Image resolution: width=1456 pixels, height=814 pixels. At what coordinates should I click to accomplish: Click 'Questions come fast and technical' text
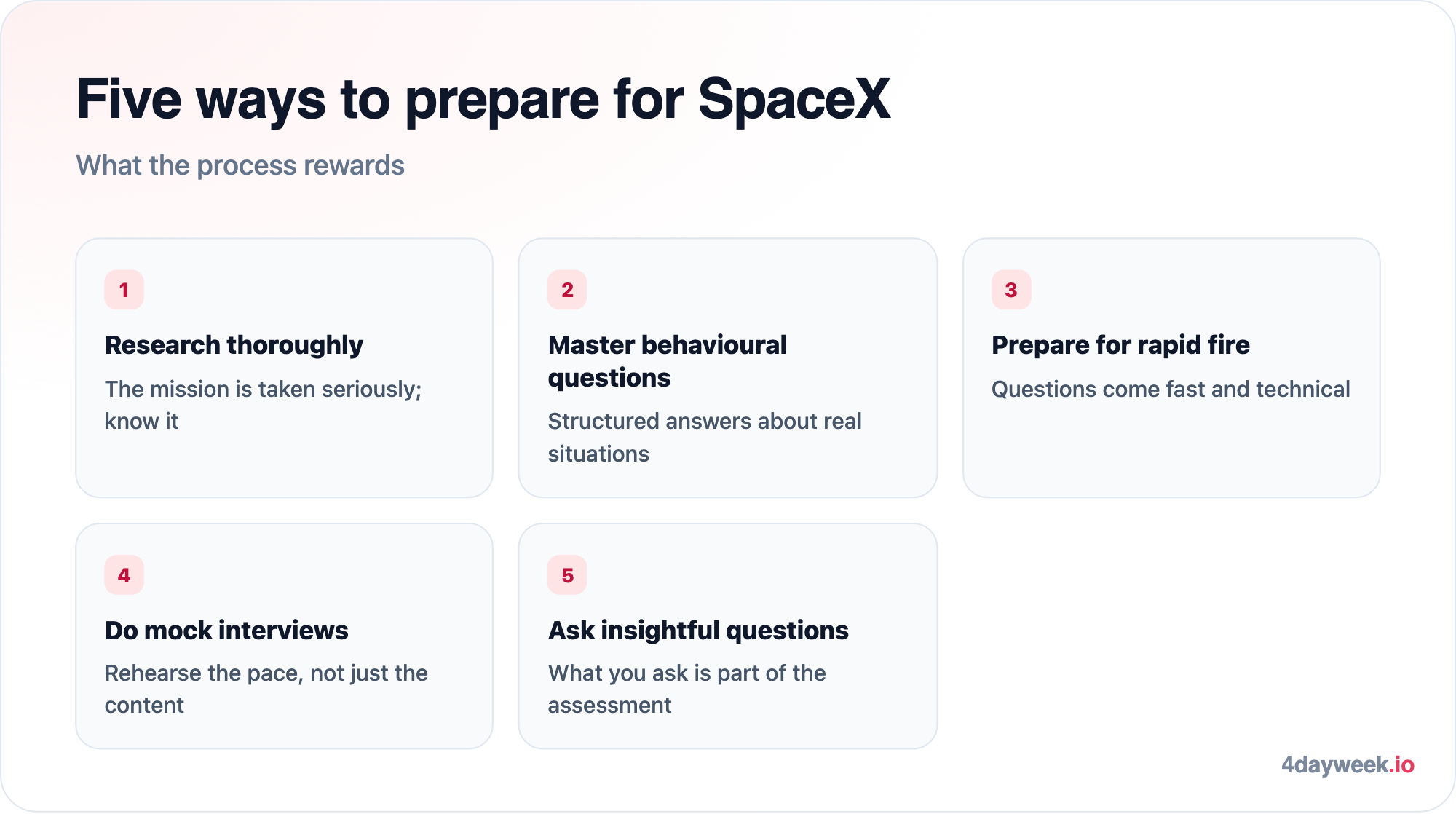pyautogui.click(x=1171, y=390)
